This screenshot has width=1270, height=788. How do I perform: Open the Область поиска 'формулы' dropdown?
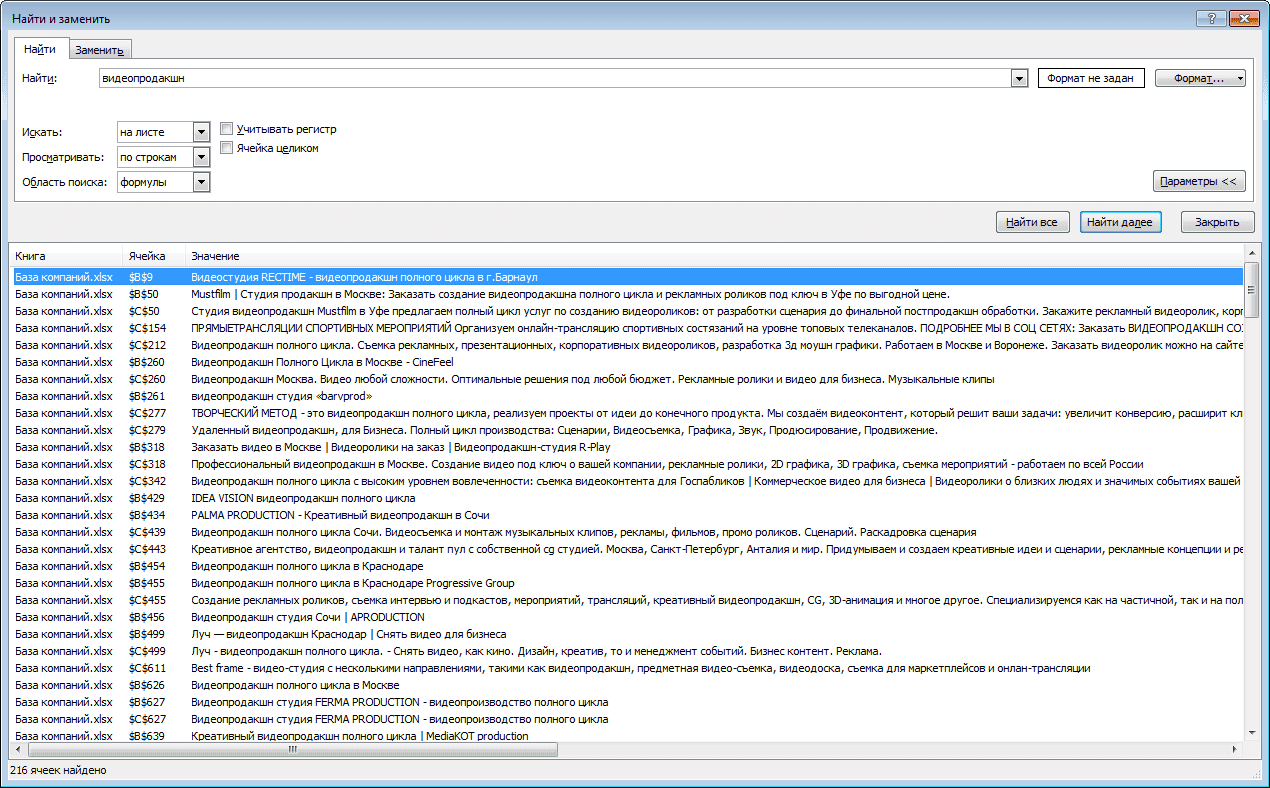click(x=200, y=182)
